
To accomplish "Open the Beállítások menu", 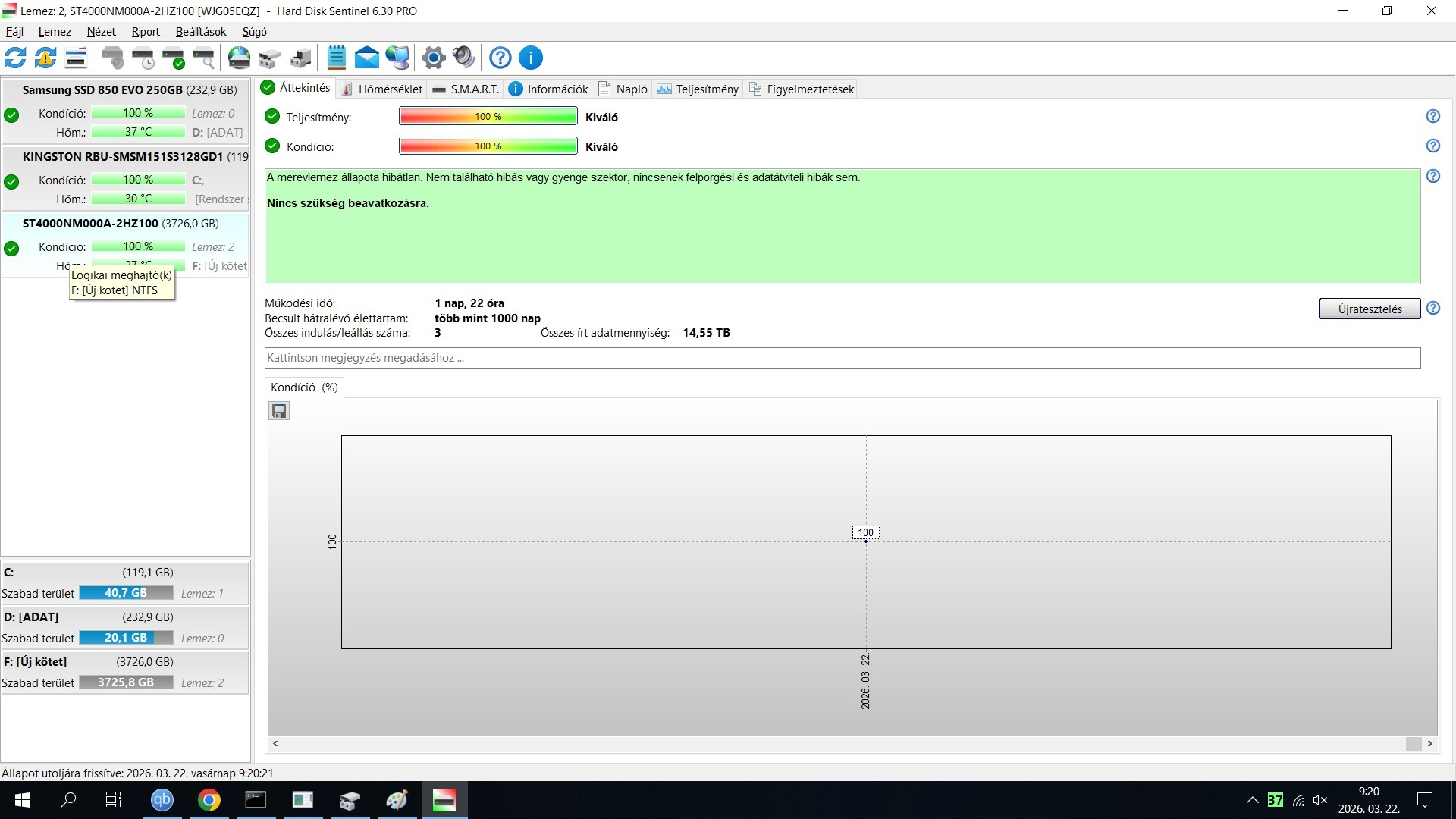I will pos(201,31).
